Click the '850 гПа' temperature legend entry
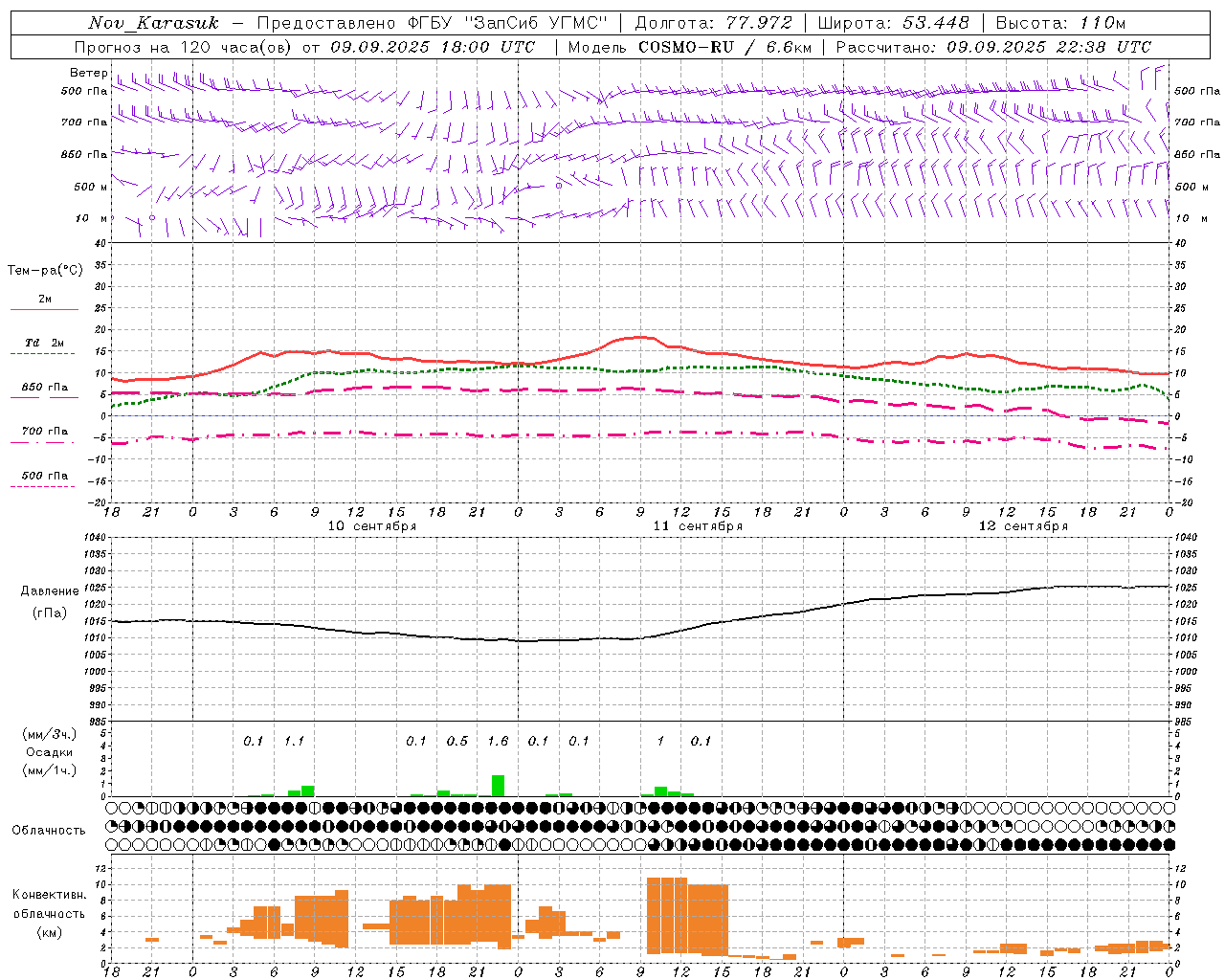 click(x=44, y=388)
